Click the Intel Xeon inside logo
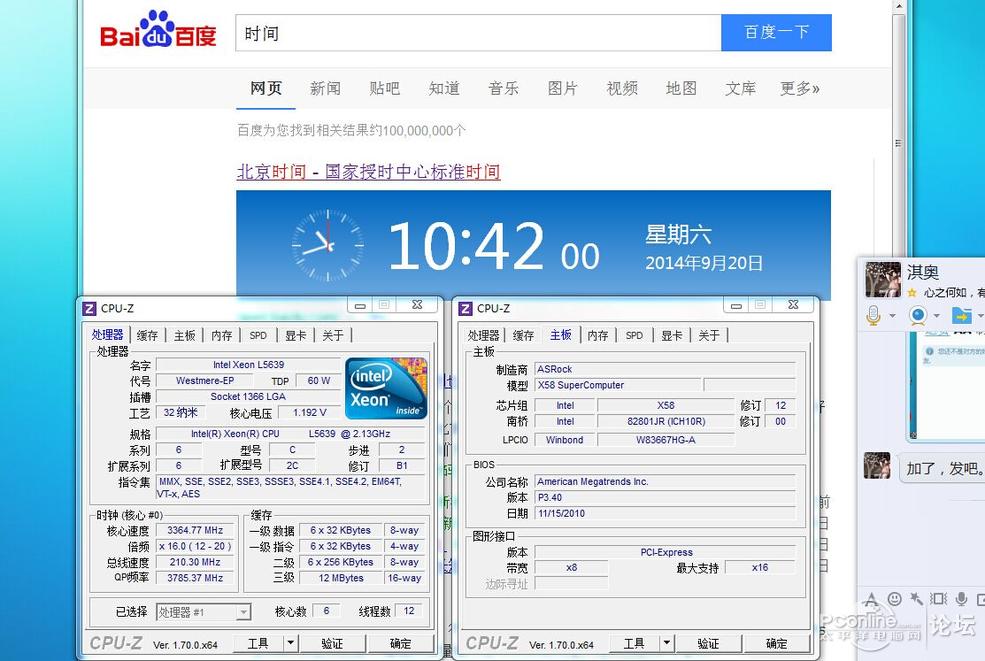This screenshot has height=661, width=985. (x=386, y=388)
